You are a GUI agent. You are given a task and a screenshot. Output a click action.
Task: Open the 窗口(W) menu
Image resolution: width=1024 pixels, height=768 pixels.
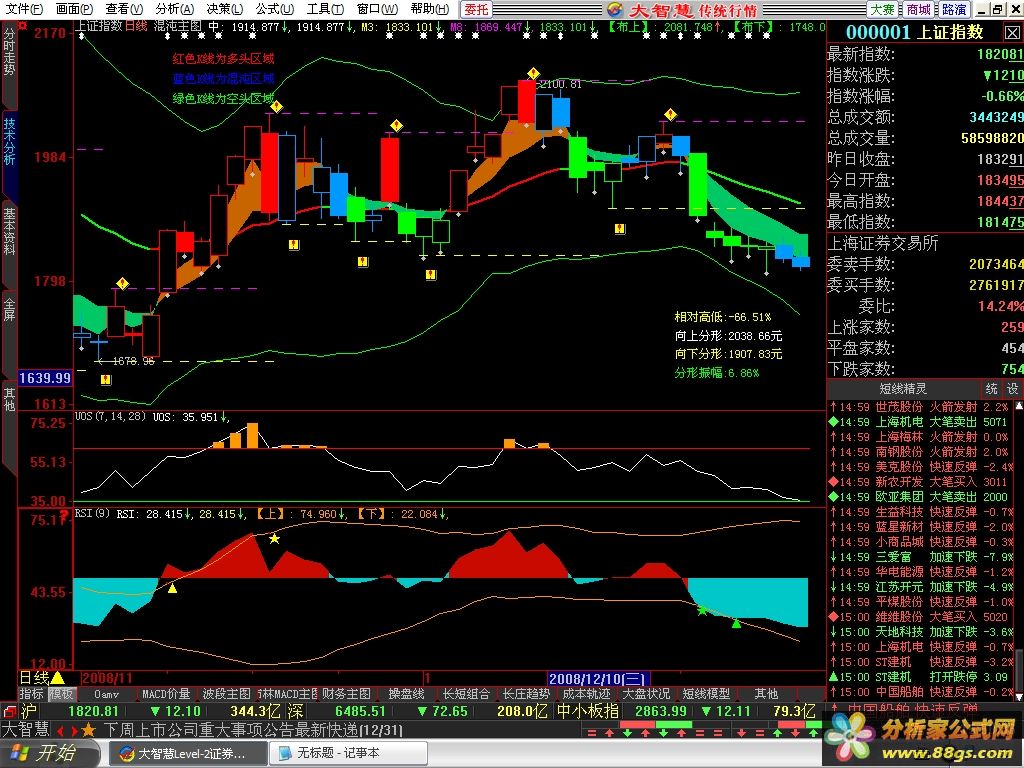click(377, 9)
